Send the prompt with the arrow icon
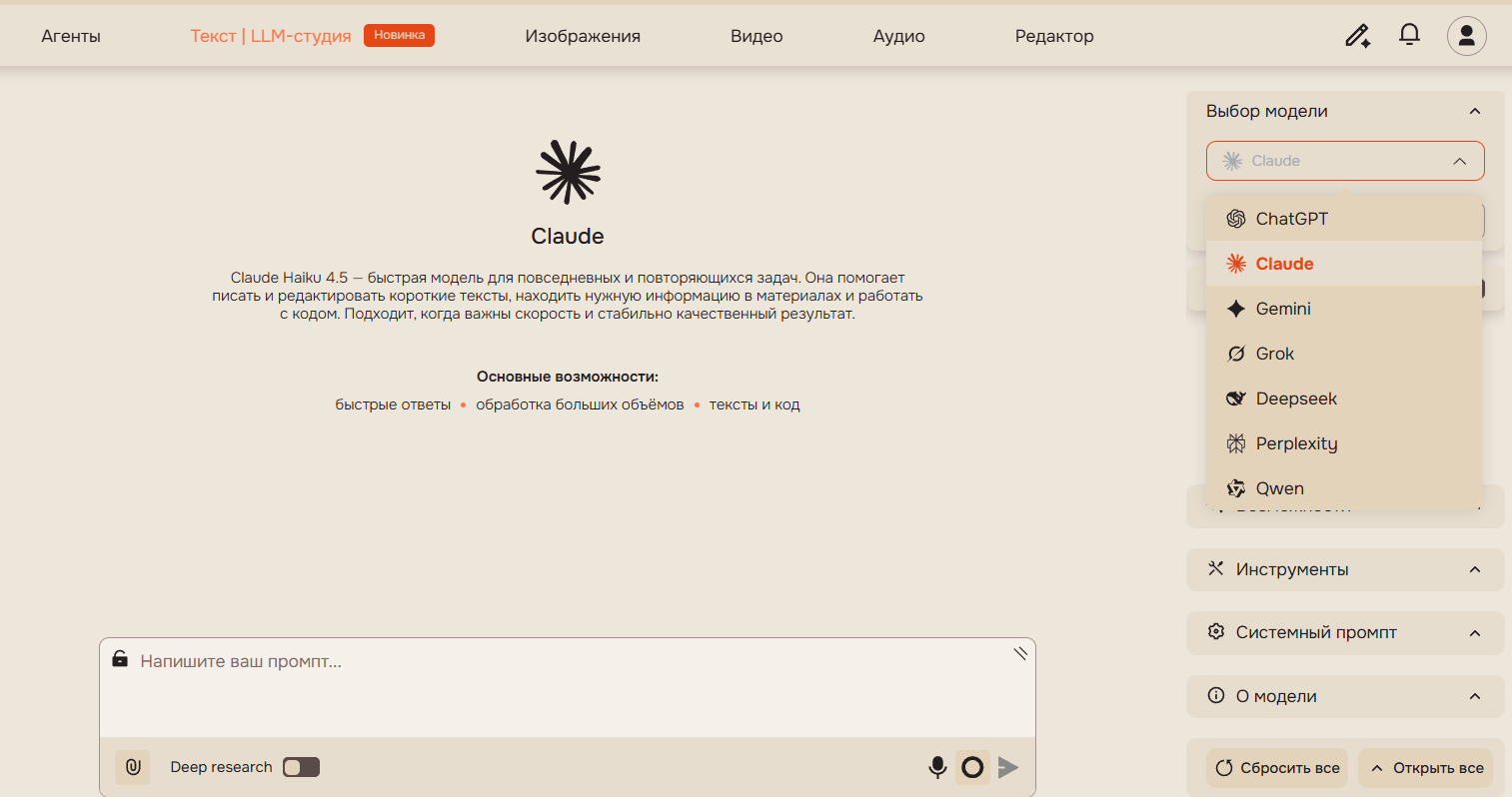The image size is (1512, 797). 1008,767
